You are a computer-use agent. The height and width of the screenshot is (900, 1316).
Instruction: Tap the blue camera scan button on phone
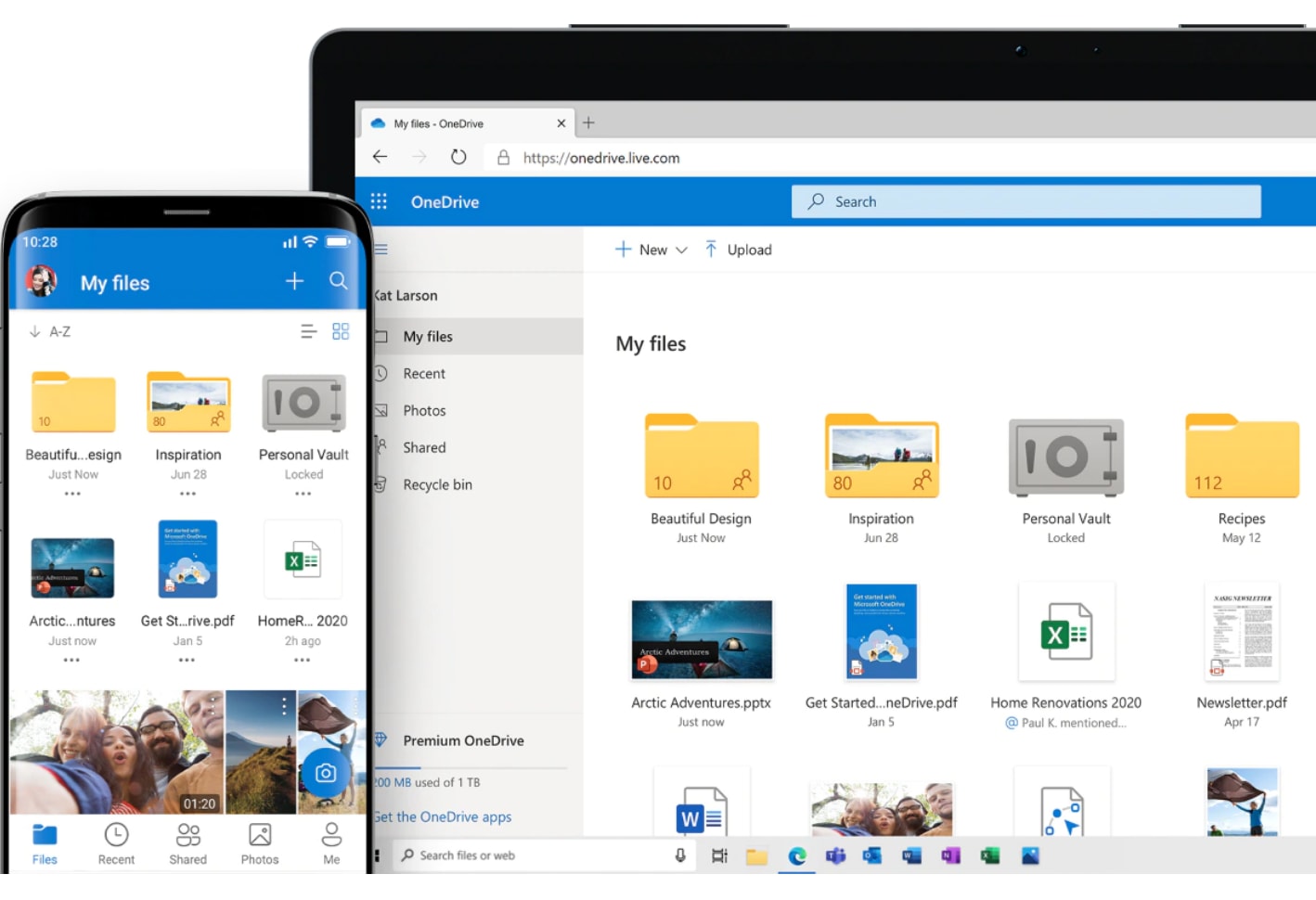click(325, 773)
